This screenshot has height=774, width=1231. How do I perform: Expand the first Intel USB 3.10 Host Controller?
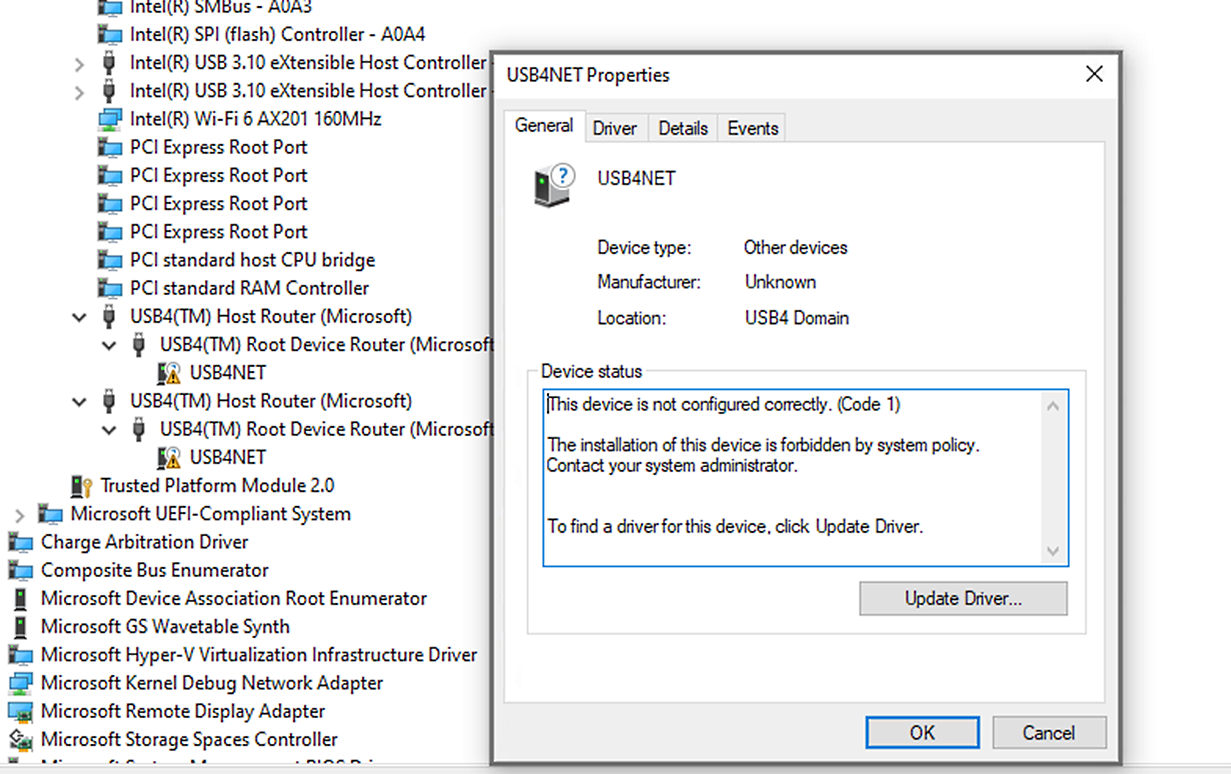pyautogui.click(x=80, y=64)
